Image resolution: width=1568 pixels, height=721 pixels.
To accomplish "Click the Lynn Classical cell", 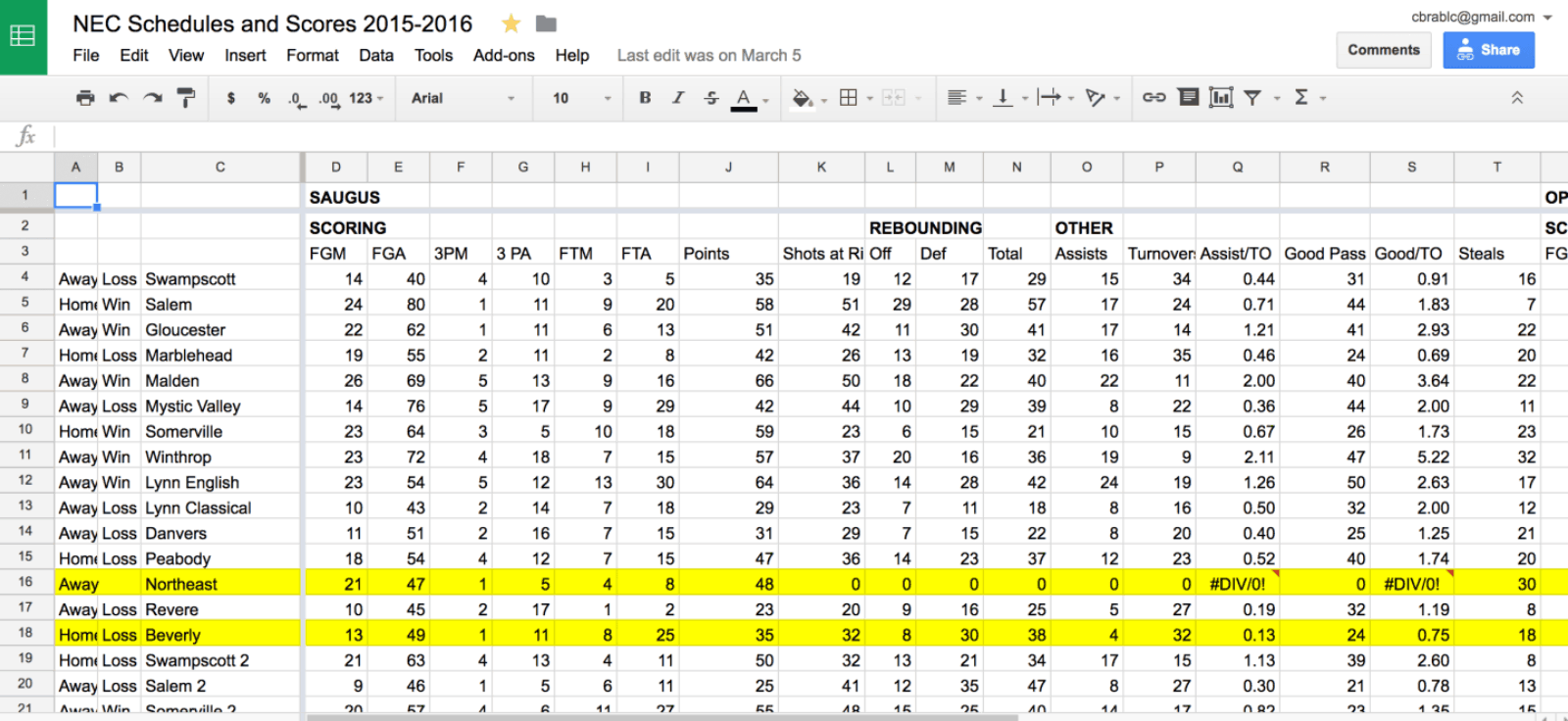I will click(x=220, y=507).
